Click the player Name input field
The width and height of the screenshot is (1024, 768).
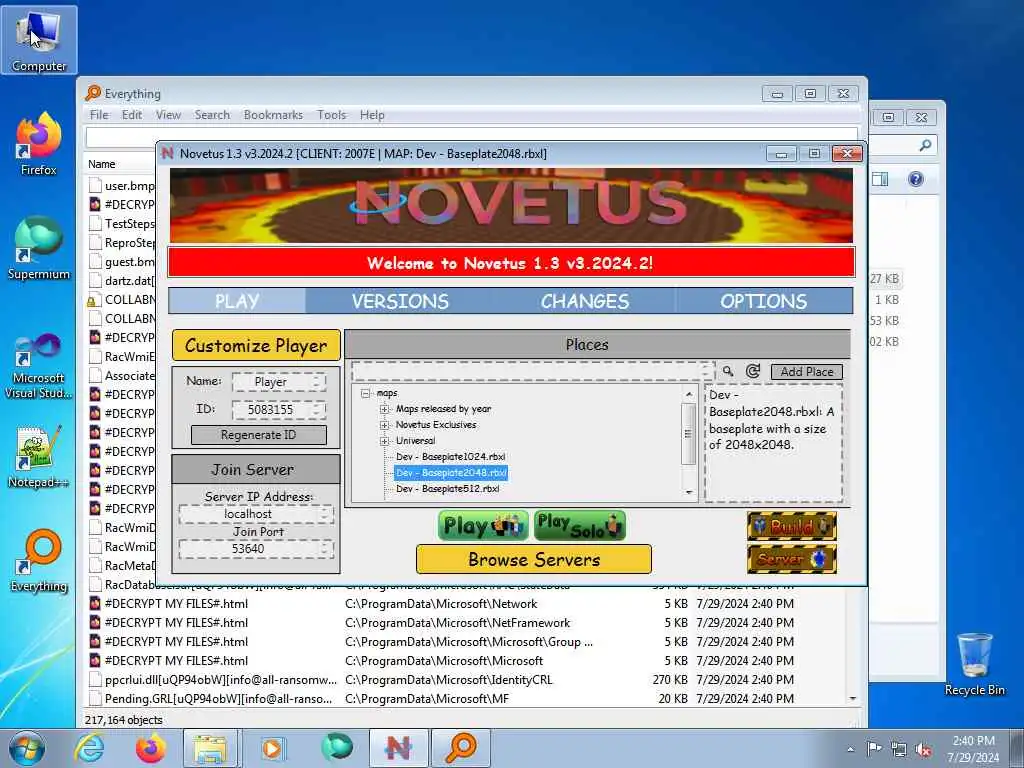point(279,382)
